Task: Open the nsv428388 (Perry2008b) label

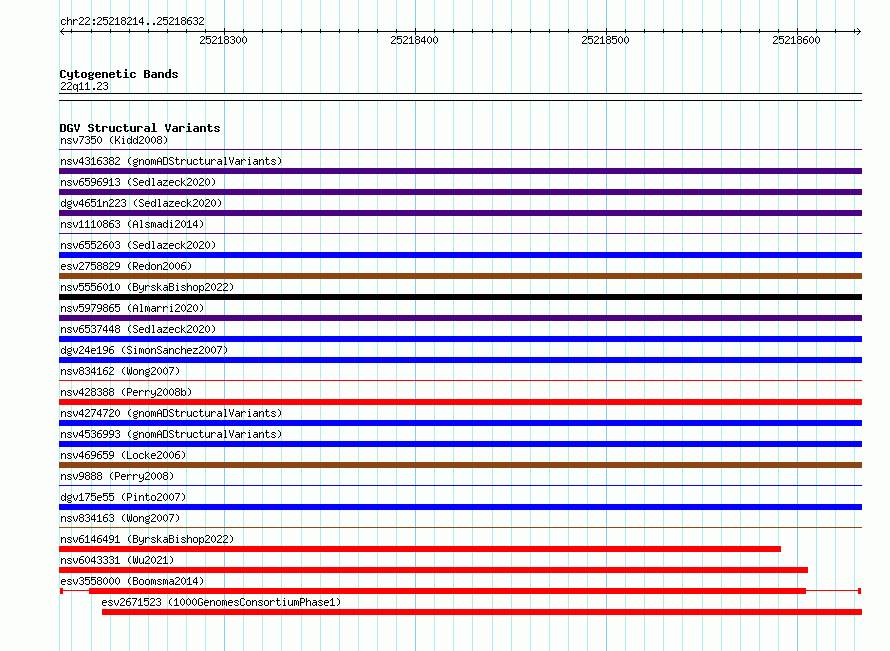Action: click(x=126, y=392)
